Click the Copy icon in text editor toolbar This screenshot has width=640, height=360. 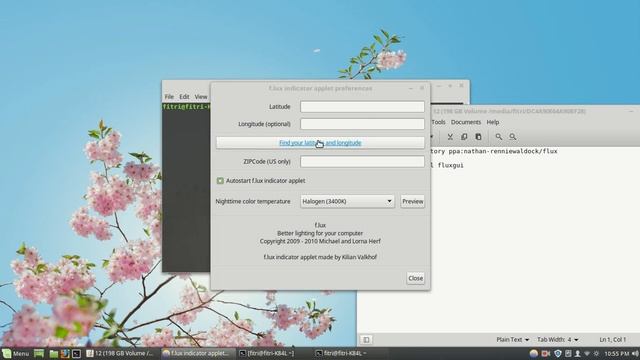[464, 137]
